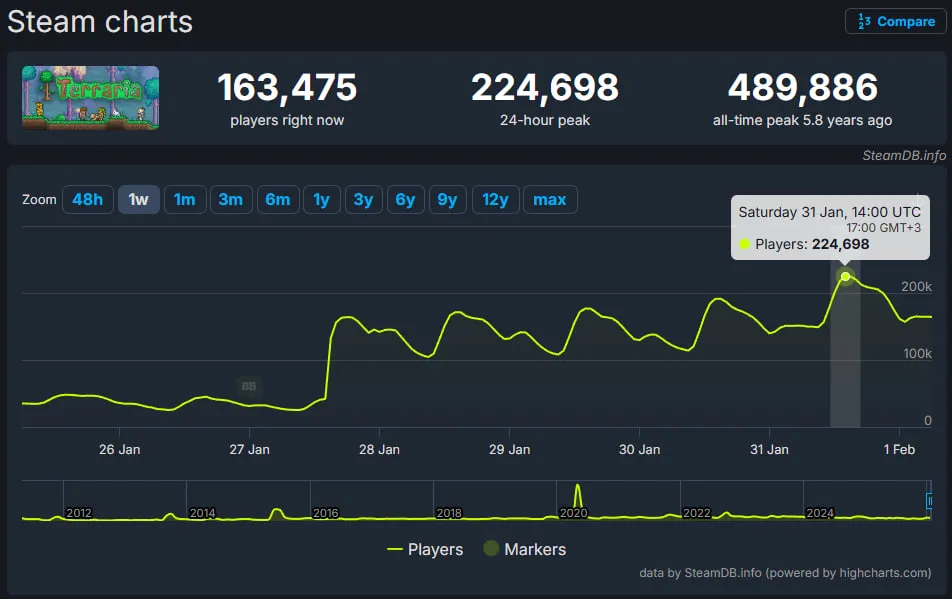Screen dimensions: 952x599
Task: Click '489,886' all-time peak value
Action: (x=803, y=87)
